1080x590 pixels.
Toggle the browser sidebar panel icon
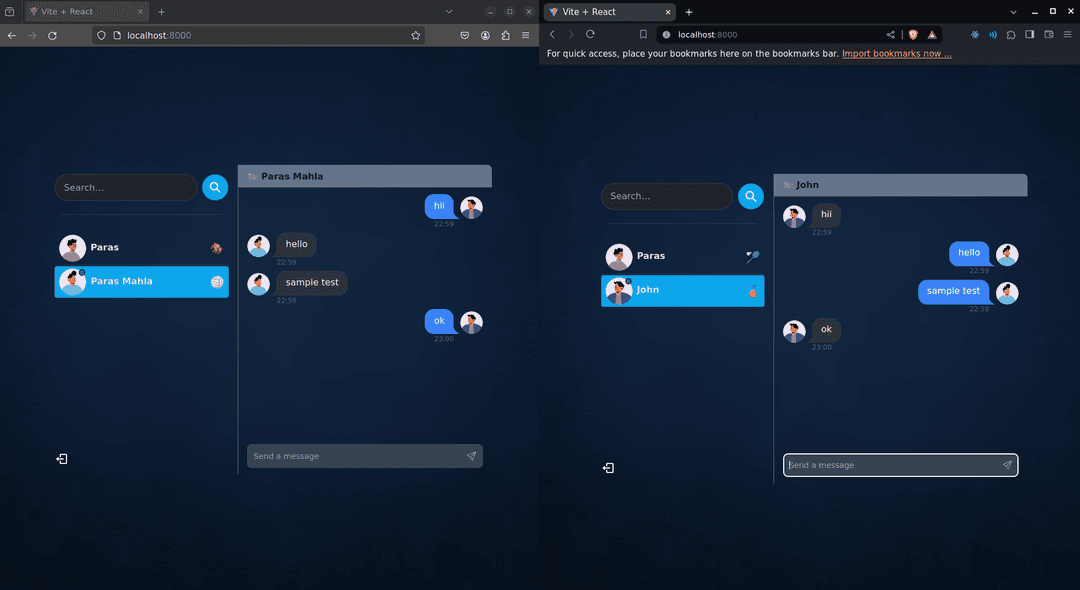pyautogui.click(x=1030, y=34)
